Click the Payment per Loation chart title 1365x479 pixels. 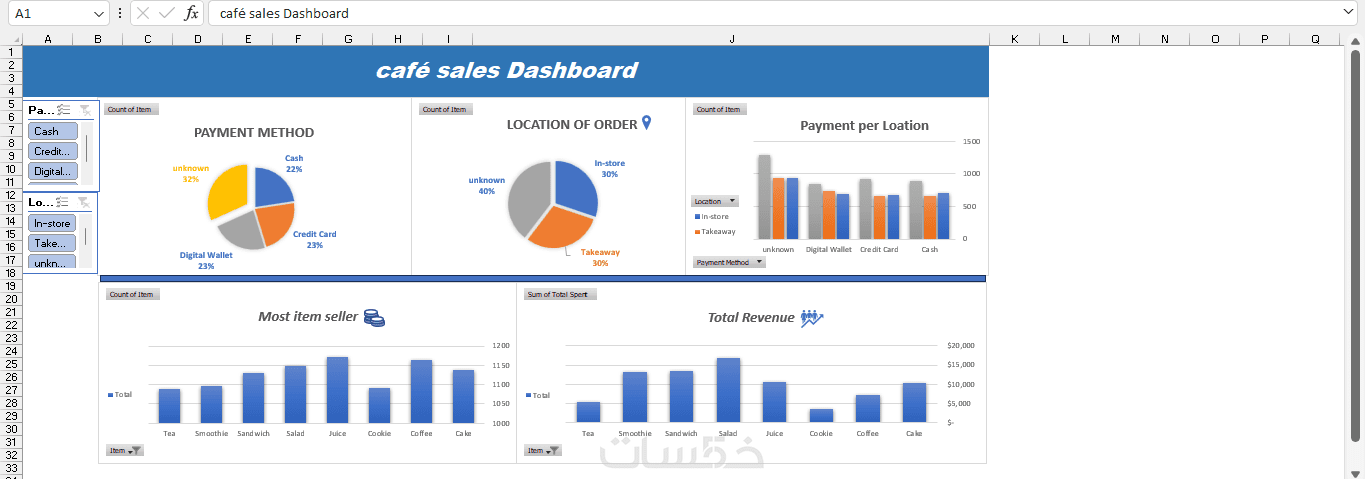864,126
